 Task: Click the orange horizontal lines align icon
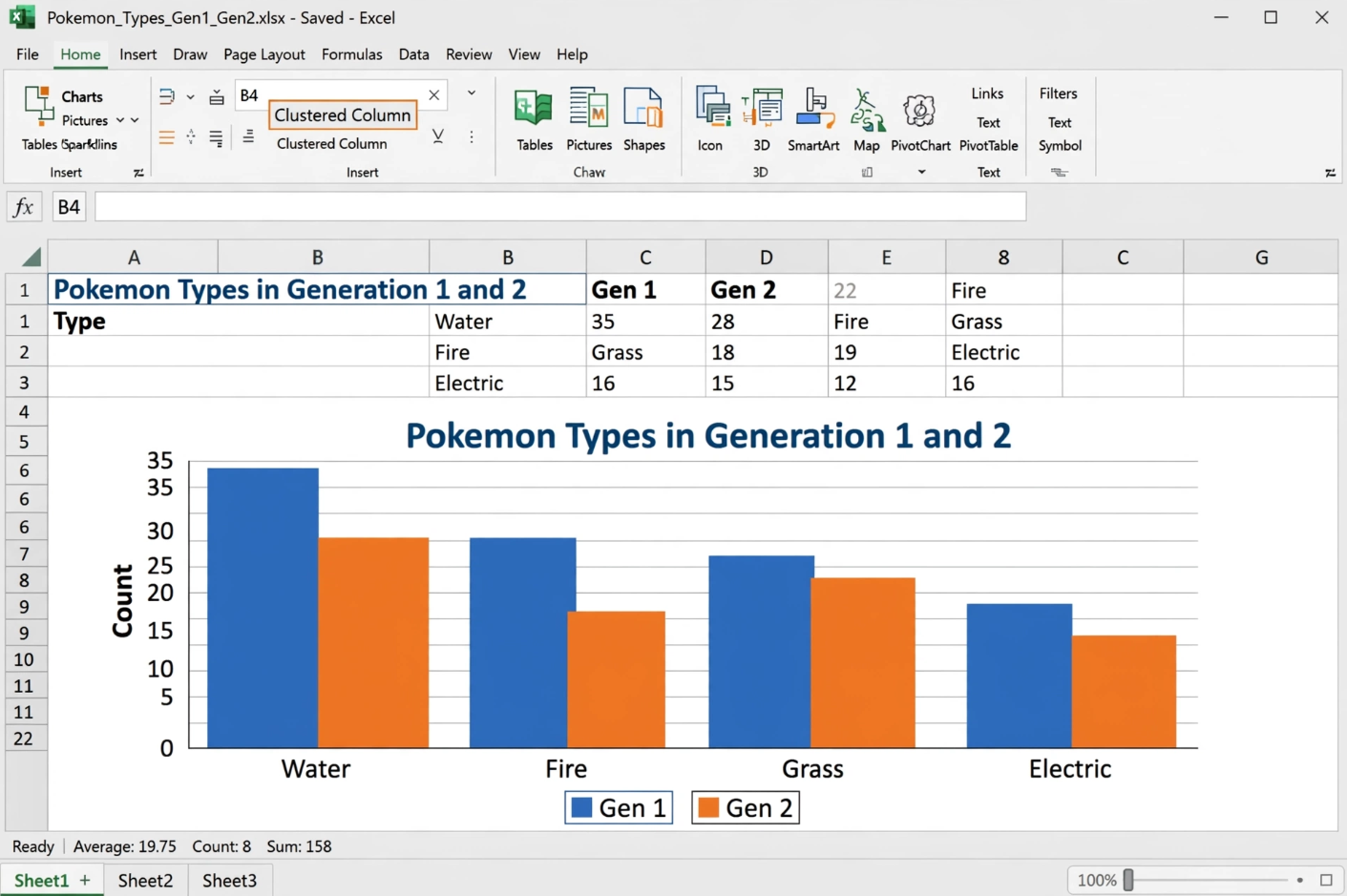point(166,138)
